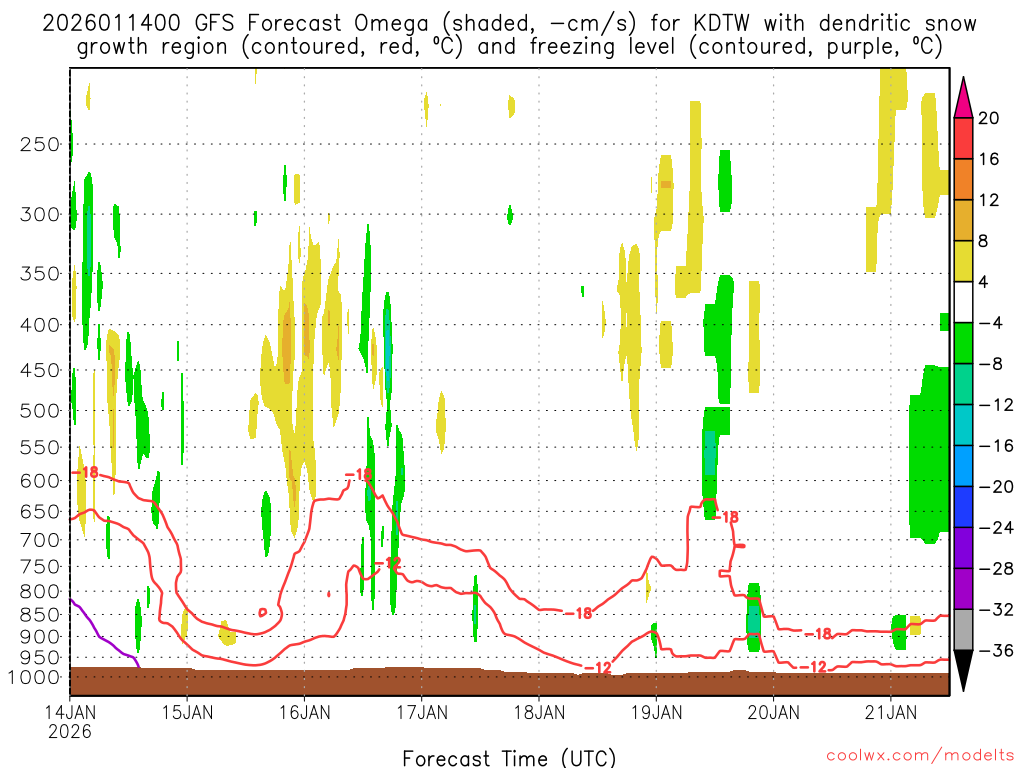Click the 19JAN x-axis tick label
1024x768 pixels.
point(656,712)
